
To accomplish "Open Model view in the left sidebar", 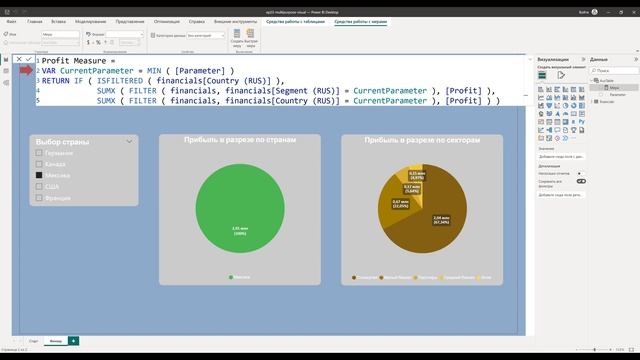I will point(6,82).
